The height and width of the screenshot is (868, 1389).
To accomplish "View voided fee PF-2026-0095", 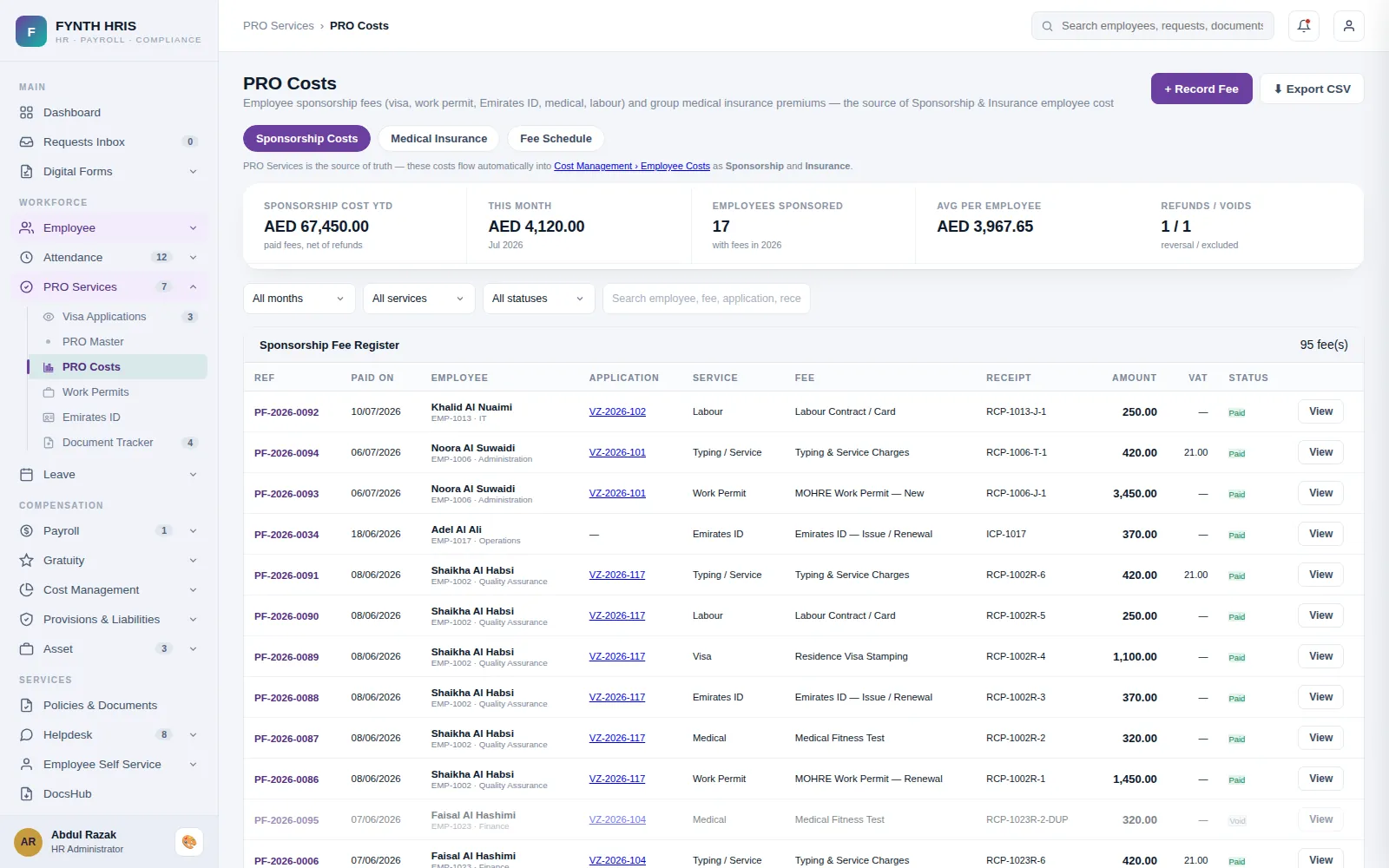I will click(1320, 819).
